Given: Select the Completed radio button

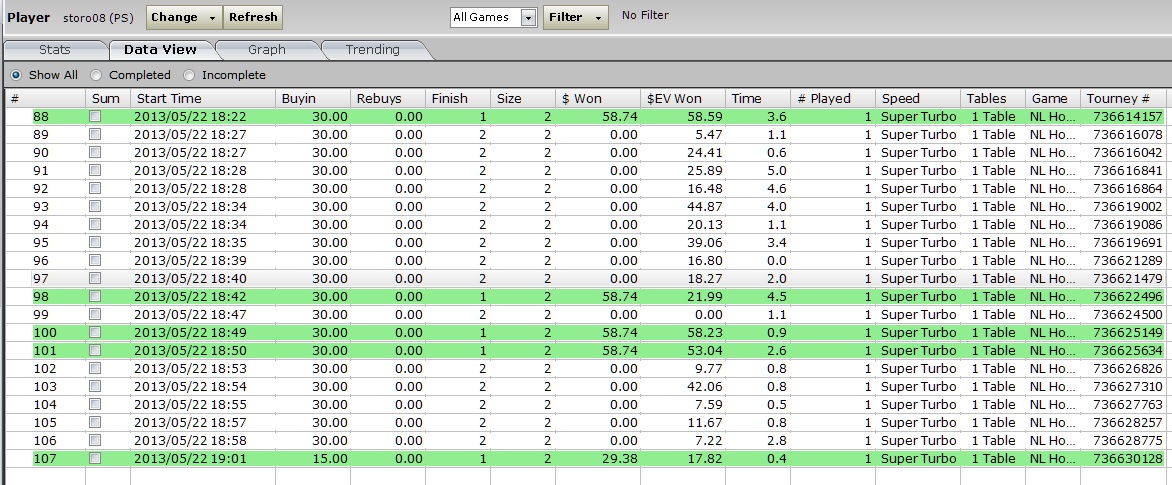Looking at the screenshot, I should pyautogui.click(x=96, y=75).
